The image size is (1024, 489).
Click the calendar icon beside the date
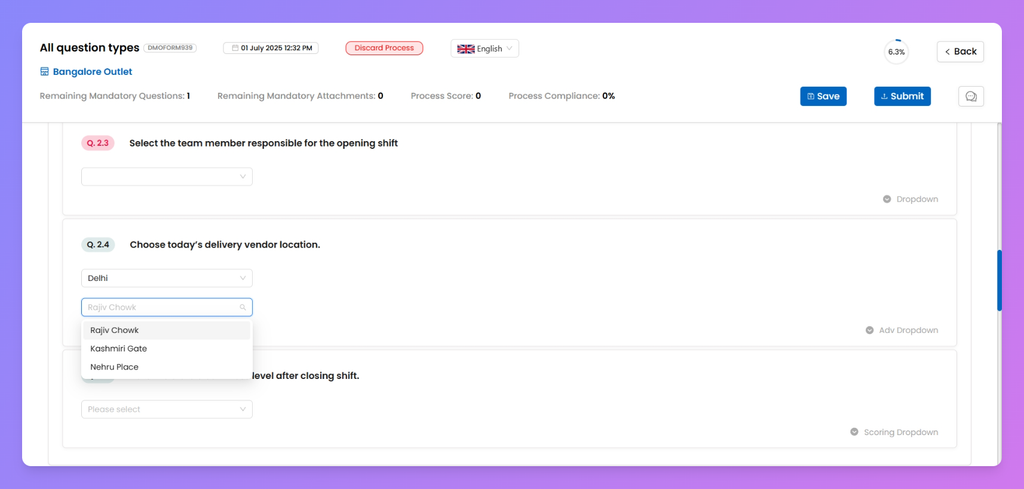234,48
